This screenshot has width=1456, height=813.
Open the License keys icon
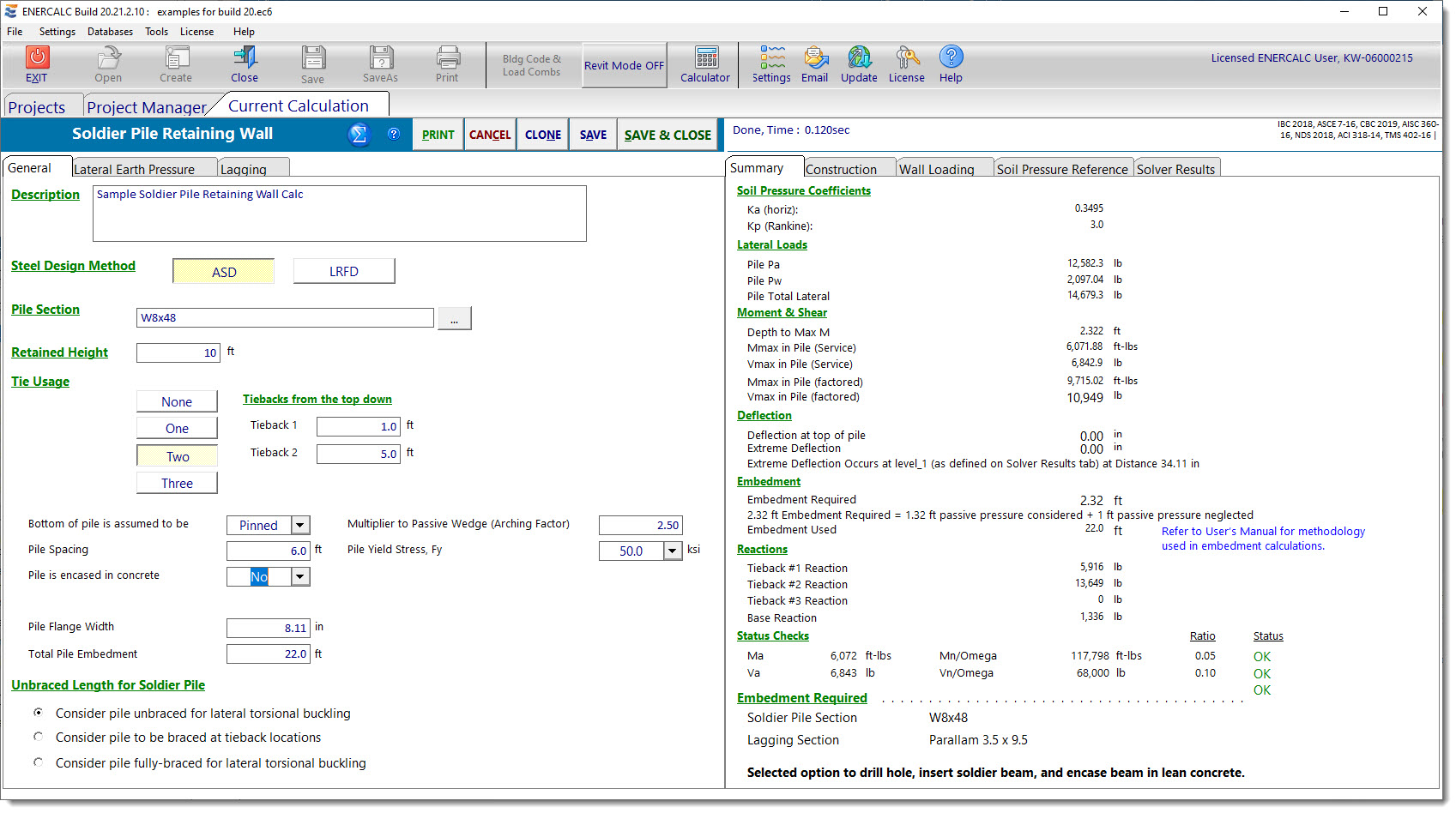[x=906, y=58]
